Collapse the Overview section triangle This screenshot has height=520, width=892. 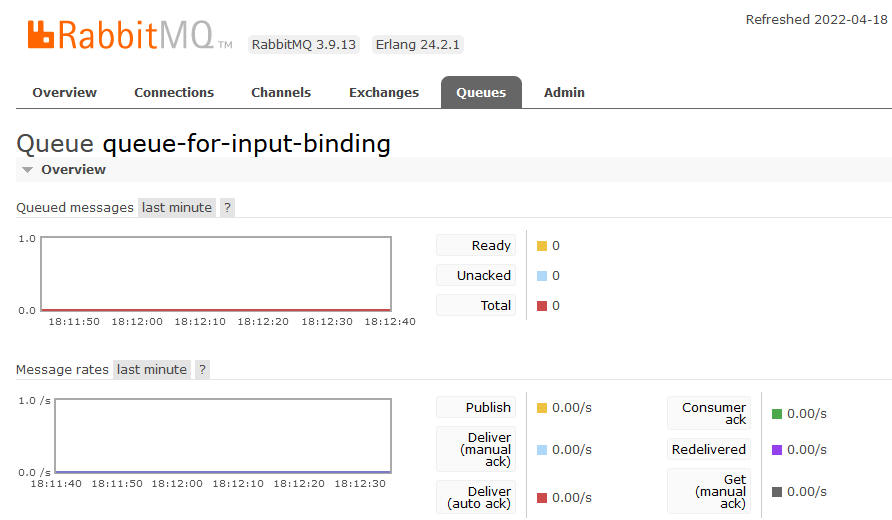(x=27, y=170)
